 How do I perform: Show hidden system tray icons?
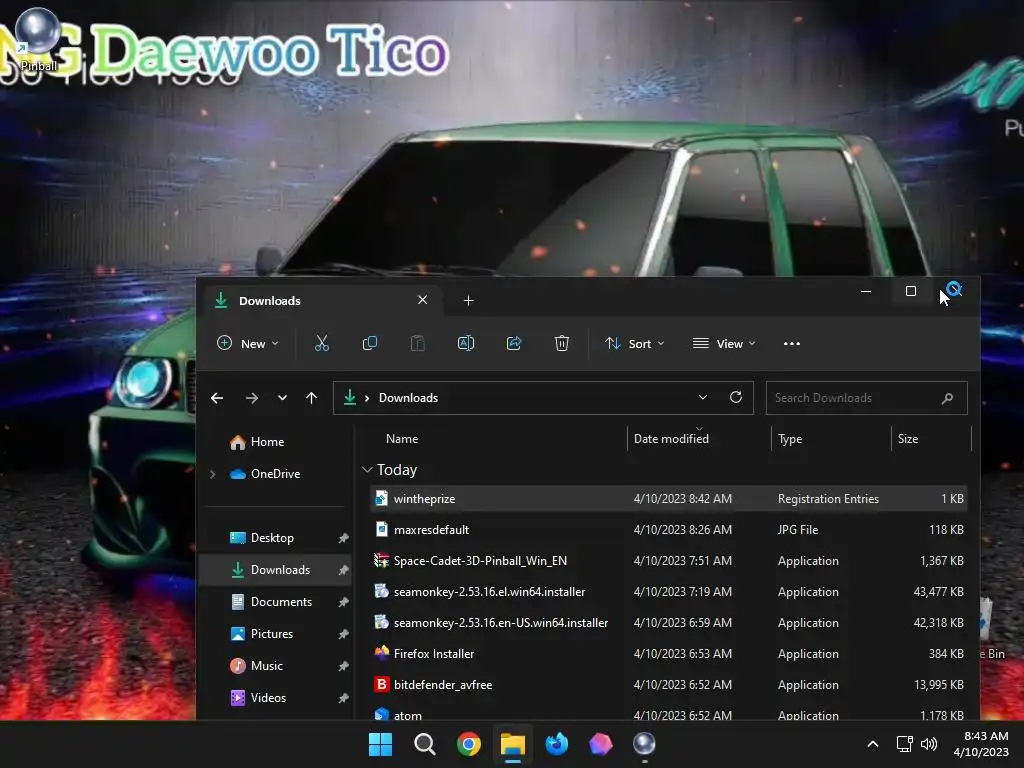[x=872, y=744]
